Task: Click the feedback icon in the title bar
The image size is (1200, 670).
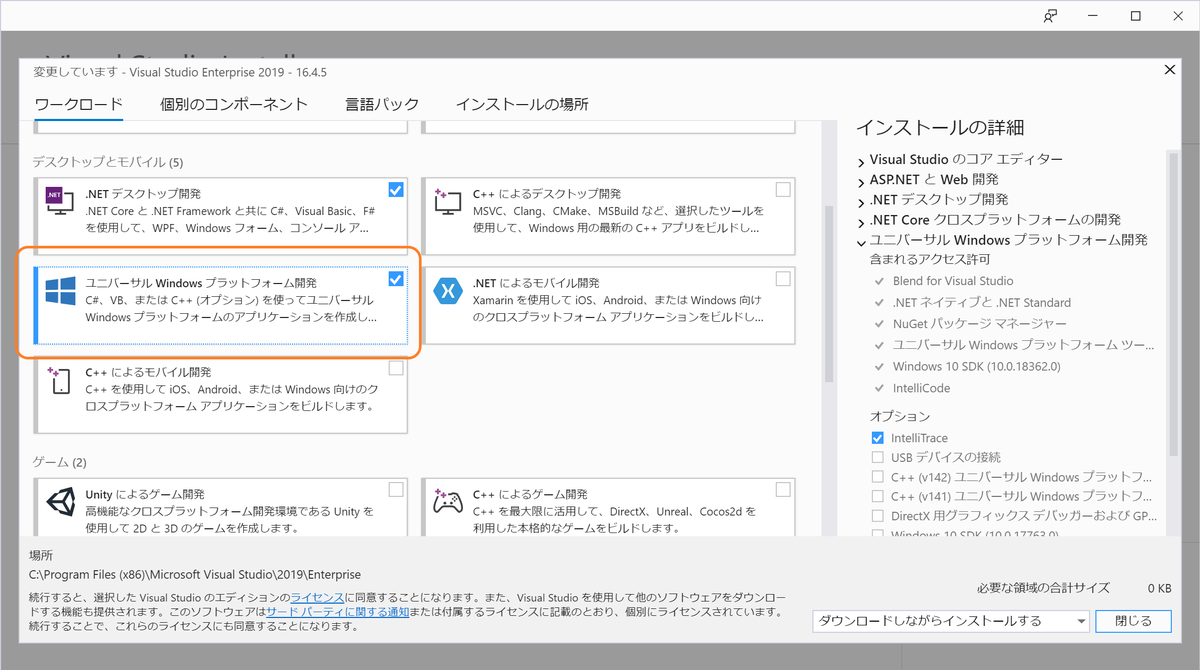Action: 1050,16
